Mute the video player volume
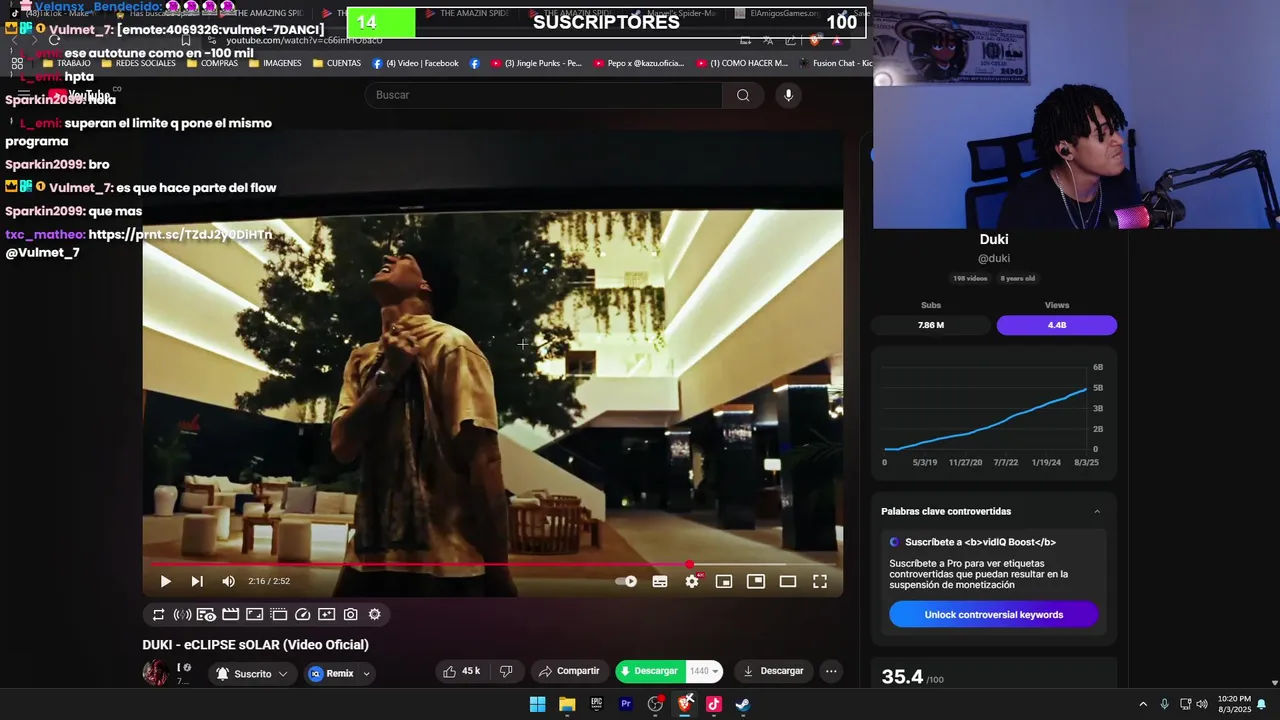1280x720 pixels. (228, 581)
